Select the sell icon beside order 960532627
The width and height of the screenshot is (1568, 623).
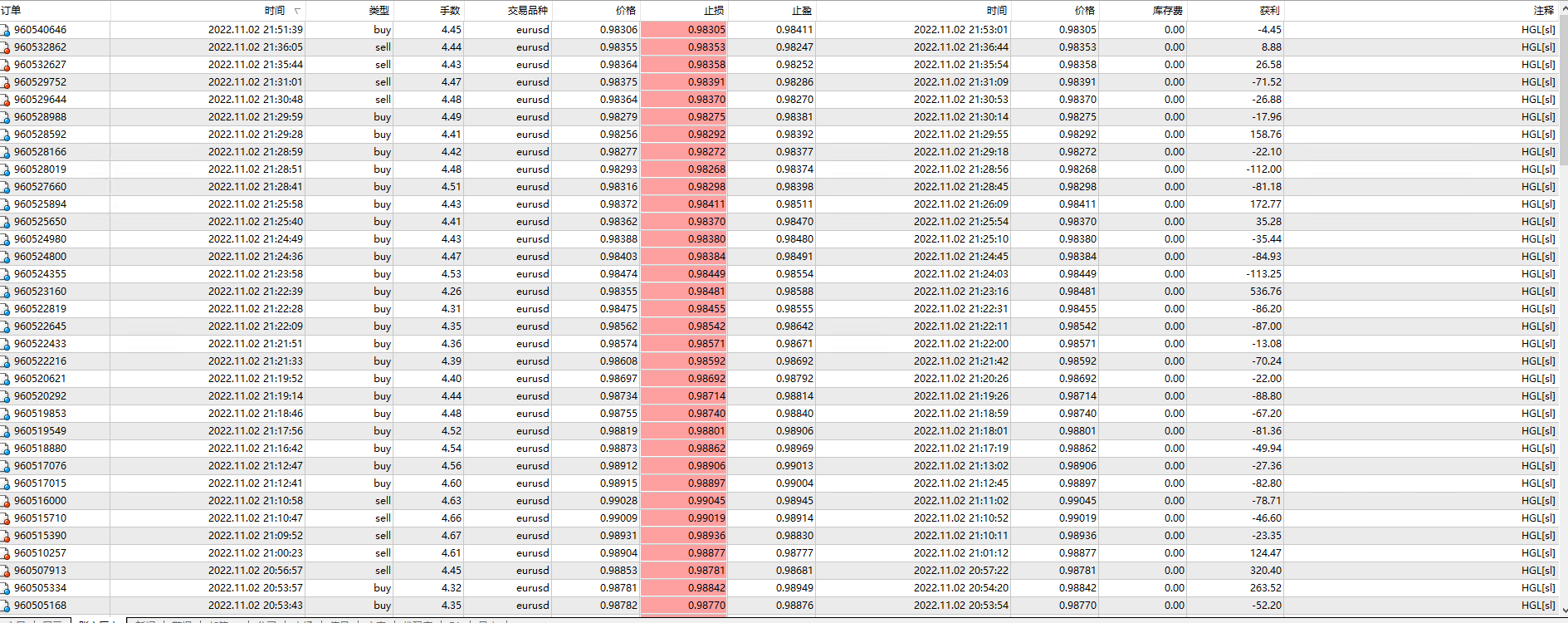pos(5,65)
